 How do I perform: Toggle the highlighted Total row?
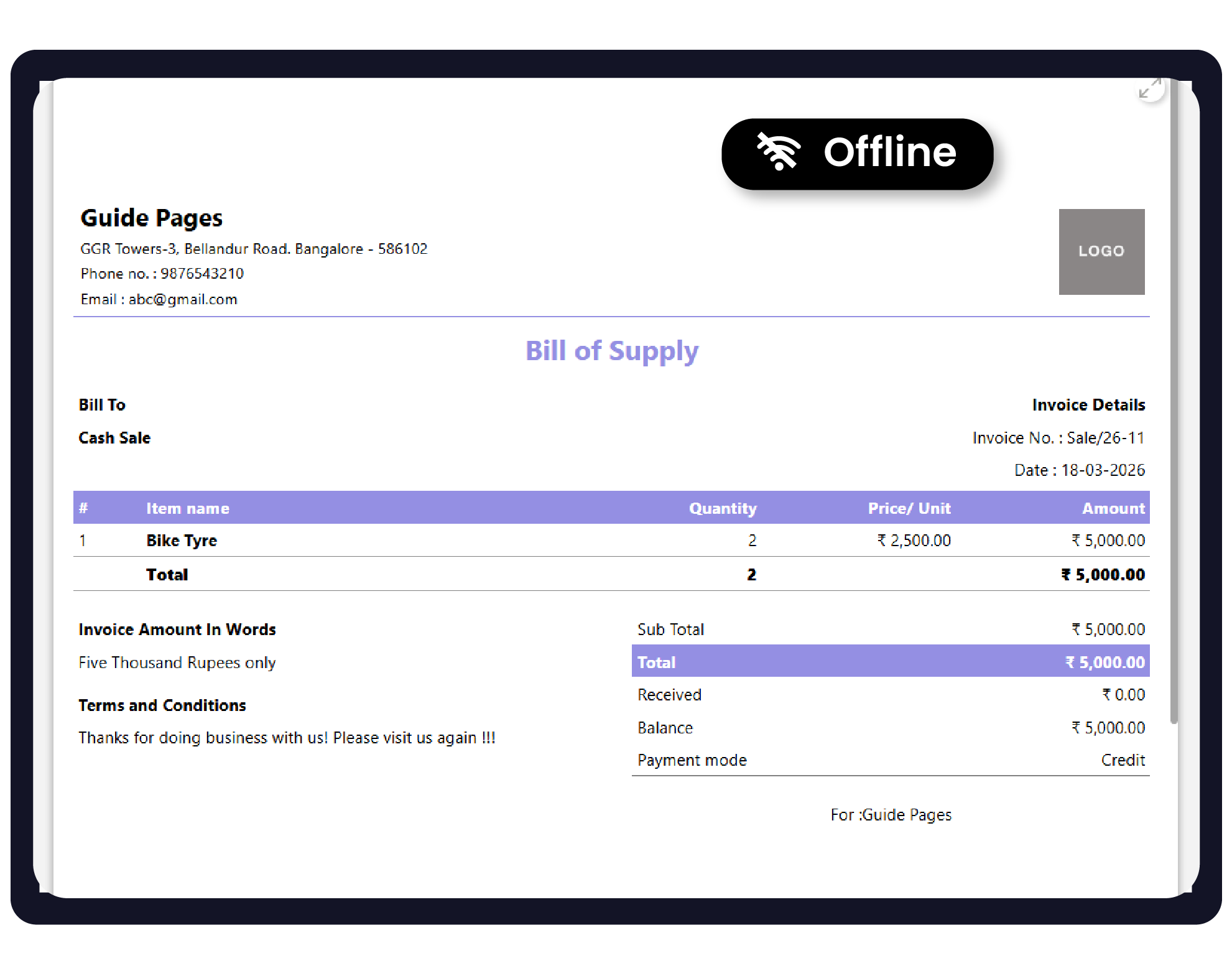click(889, 662)
